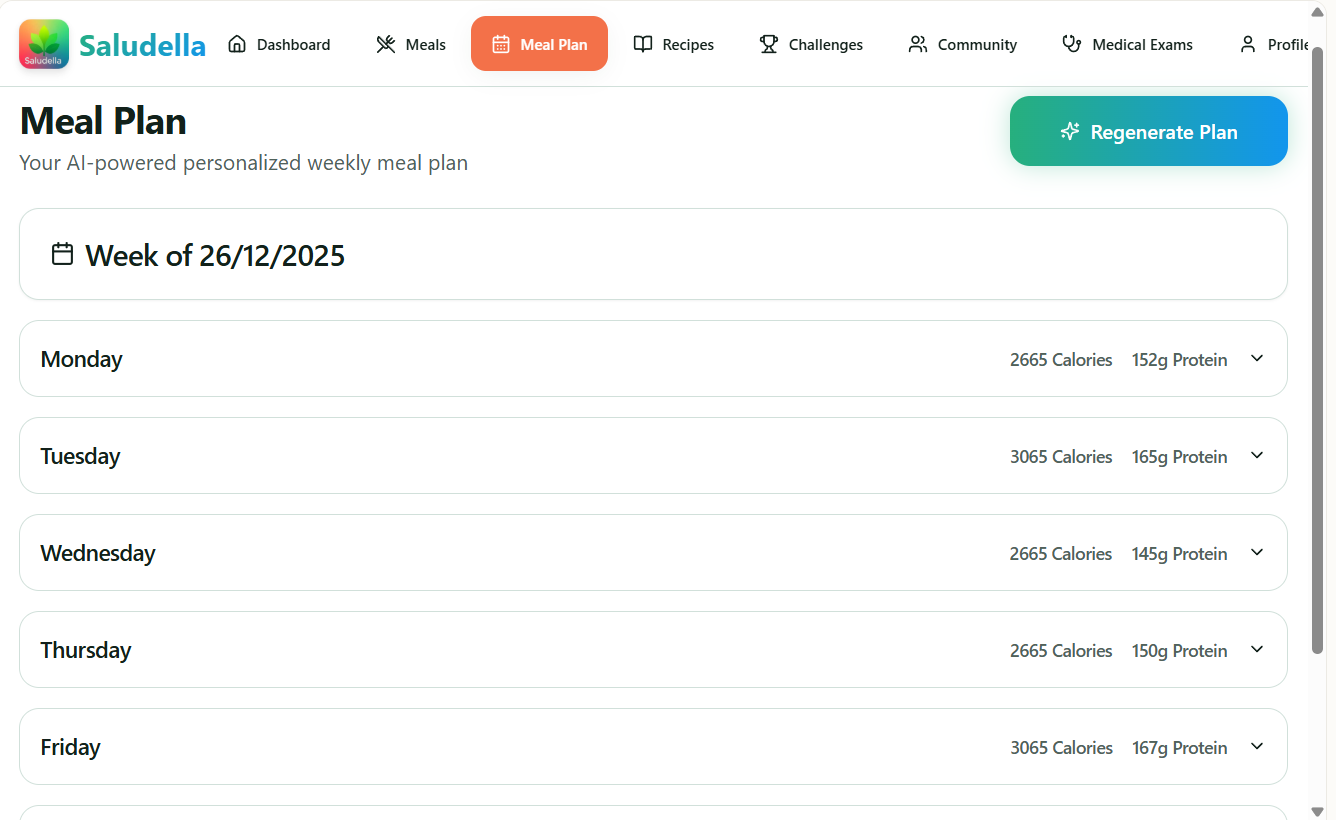The height and width of the screenshot is (820, 1336).
Task: Click the Challenges trophy icon
Action: (x=769, y=44)
